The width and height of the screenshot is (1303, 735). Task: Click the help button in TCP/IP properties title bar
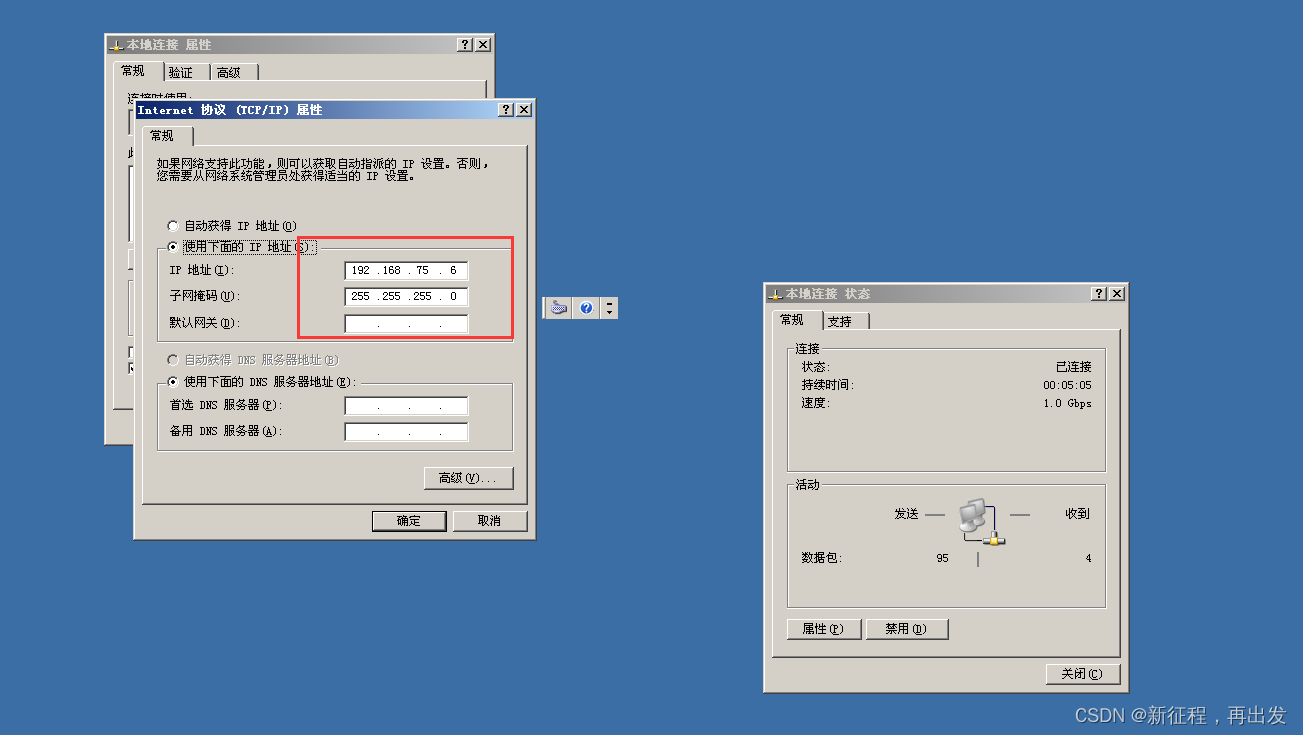(x=507, y=110)
